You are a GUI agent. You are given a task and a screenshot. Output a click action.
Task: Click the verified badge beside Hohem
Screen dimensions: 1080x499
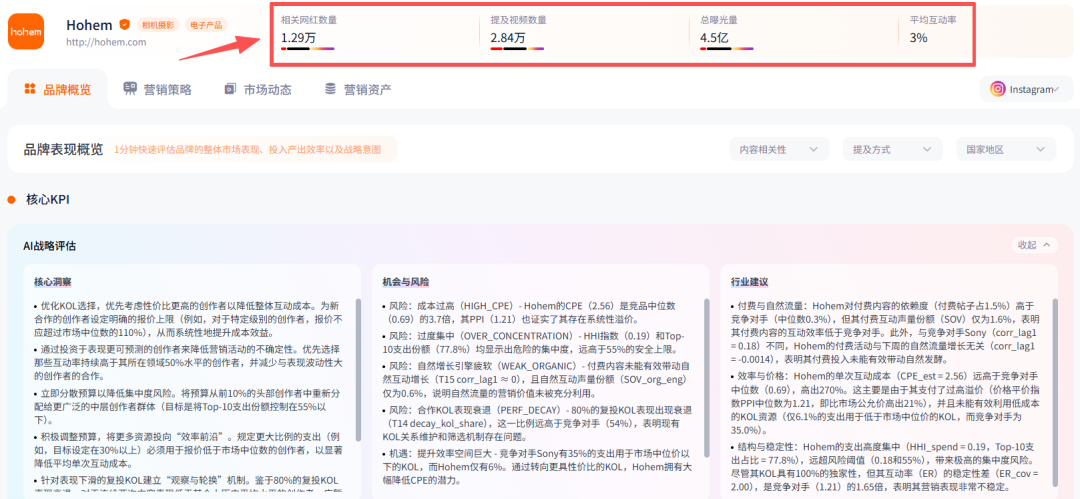(x=124, y=25)
